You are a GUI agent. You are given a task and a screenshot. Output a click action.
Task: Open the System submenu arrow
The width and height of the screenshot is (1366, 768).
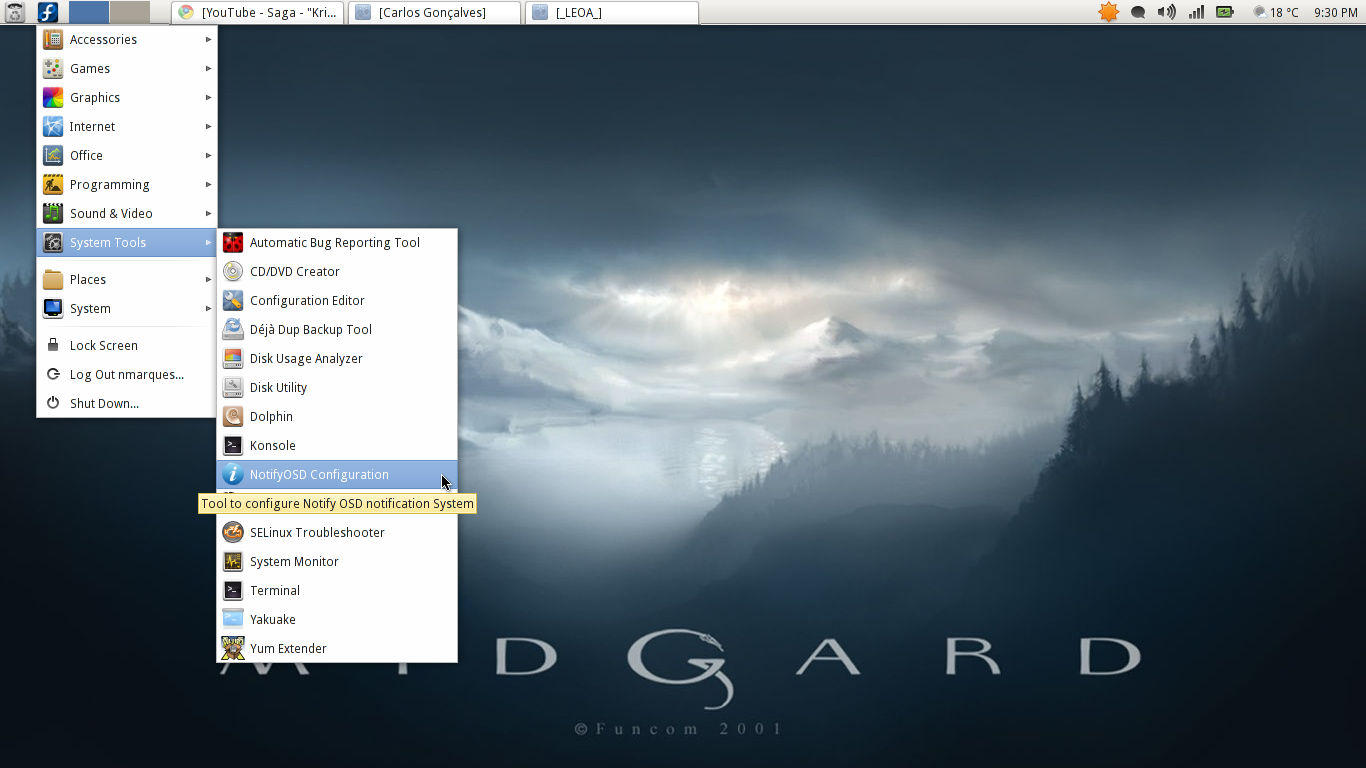(x=209, y=309)
